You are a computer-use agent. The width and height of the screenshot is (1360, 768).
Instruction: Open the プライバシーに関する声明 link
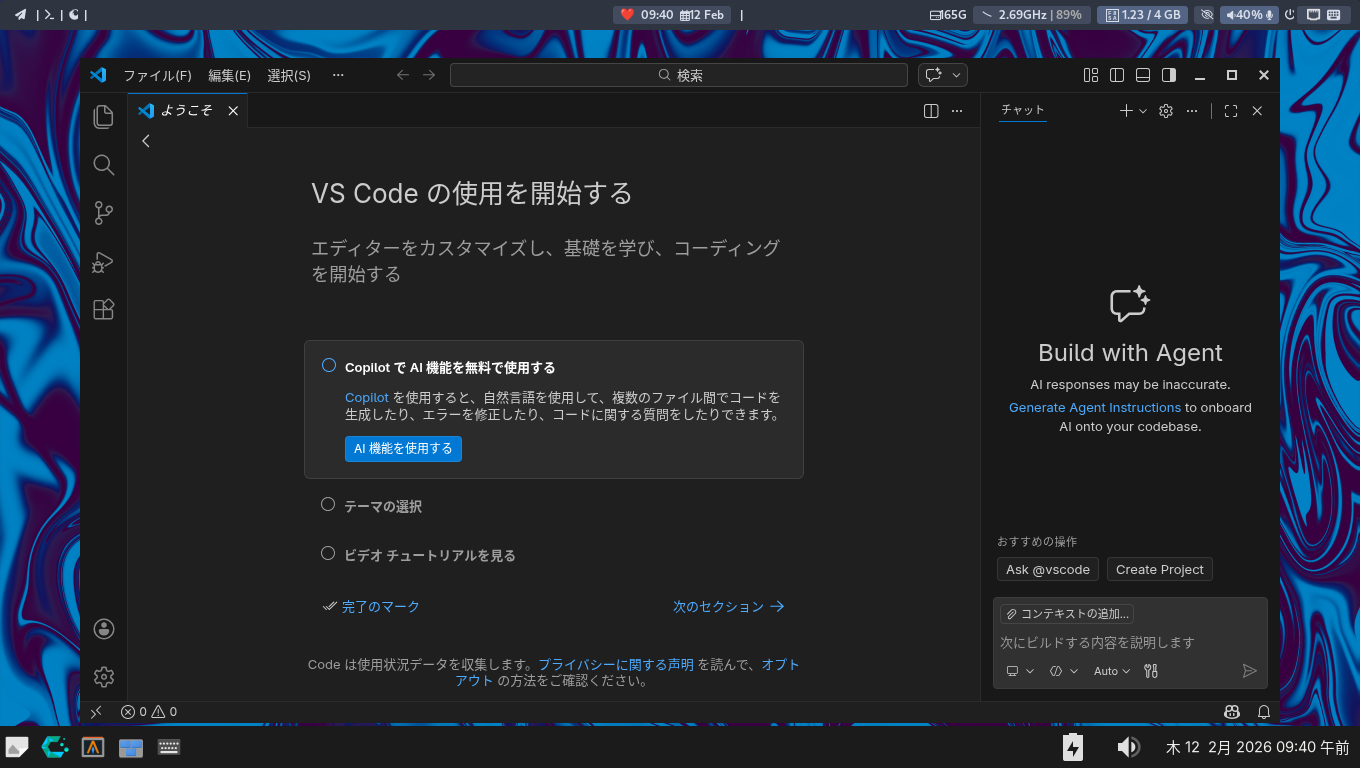pyautogui.click(x=616, y=664)
